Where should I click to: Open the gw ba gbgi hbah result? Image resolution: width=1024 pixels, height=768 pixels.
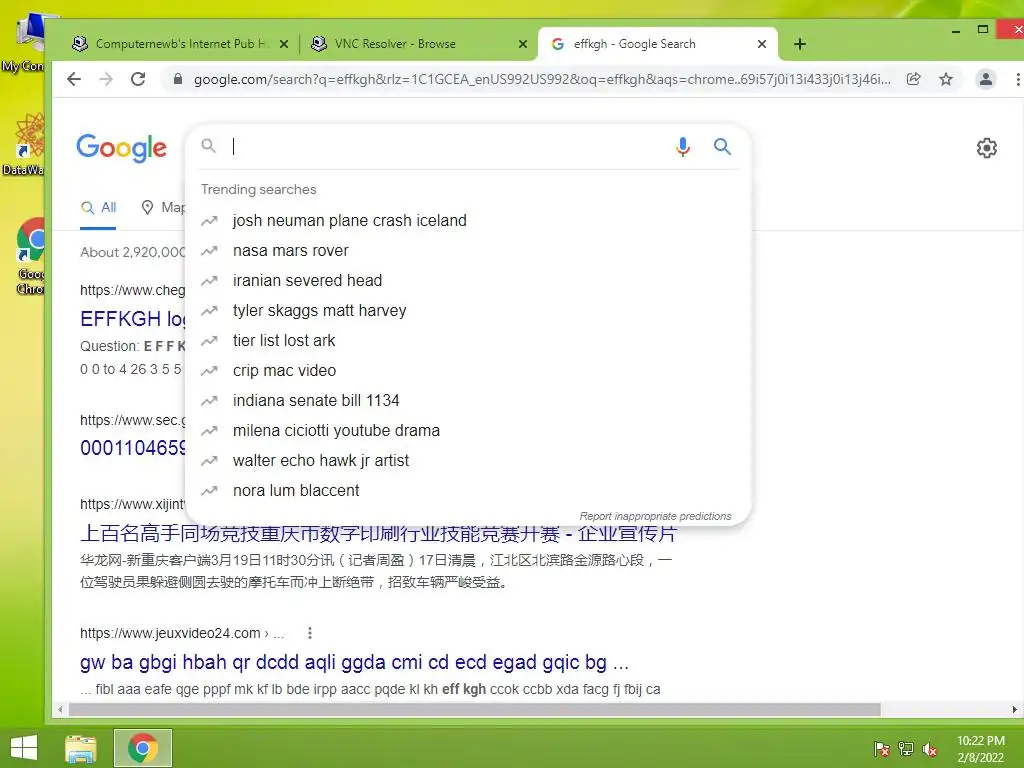[354, 662]
